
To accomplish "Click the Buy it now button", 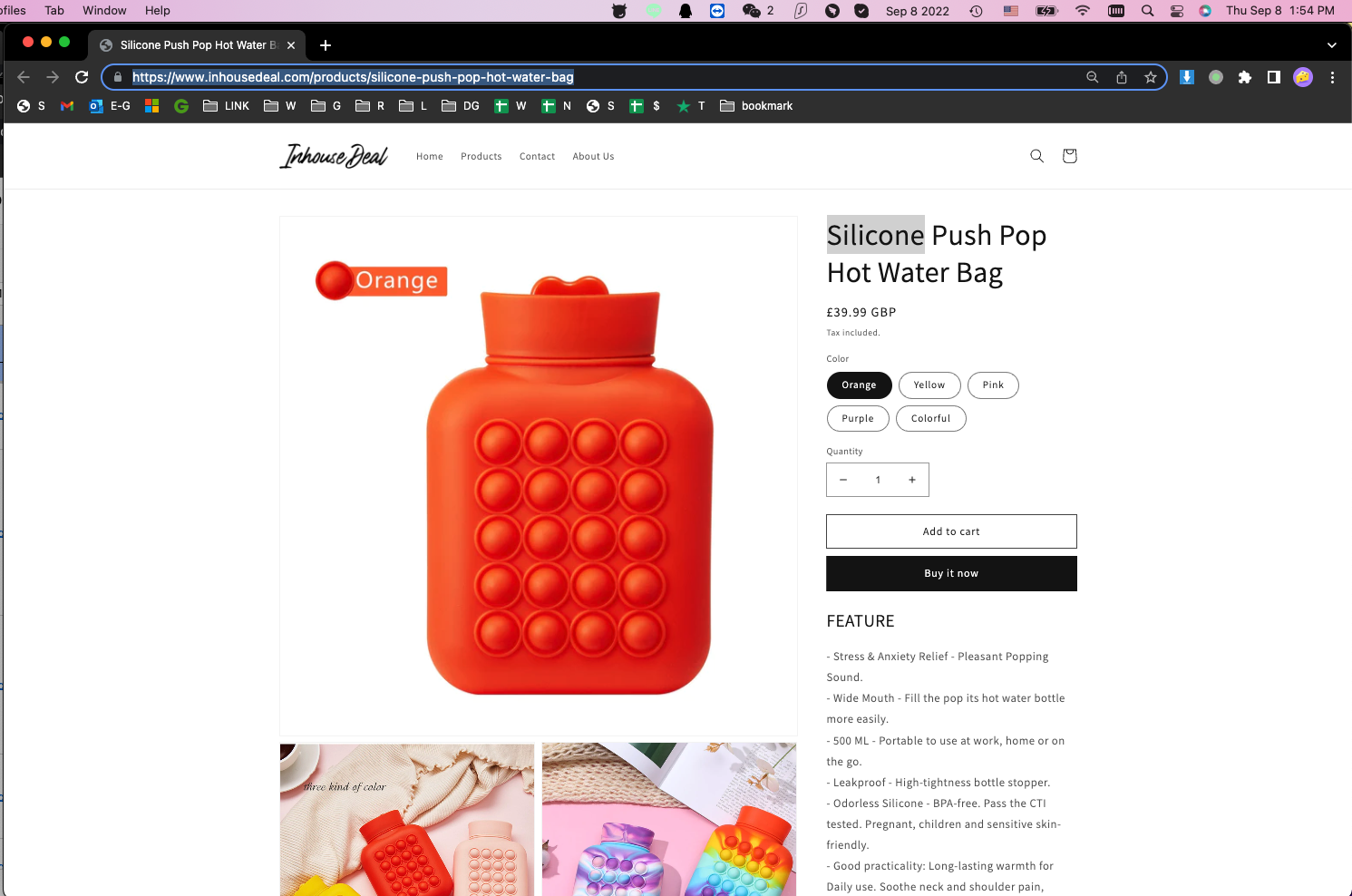I will (951, 573).
